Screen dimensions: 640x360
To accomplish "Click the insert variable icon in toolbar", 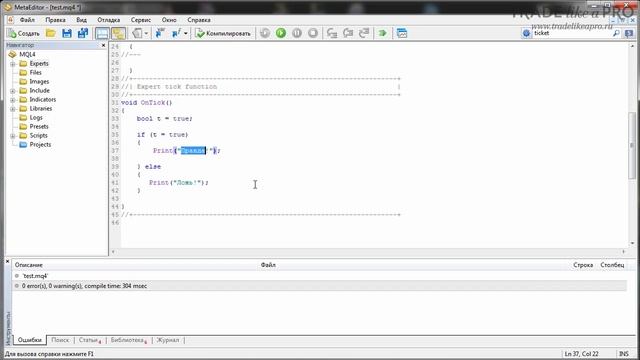I will pos(160,33).
